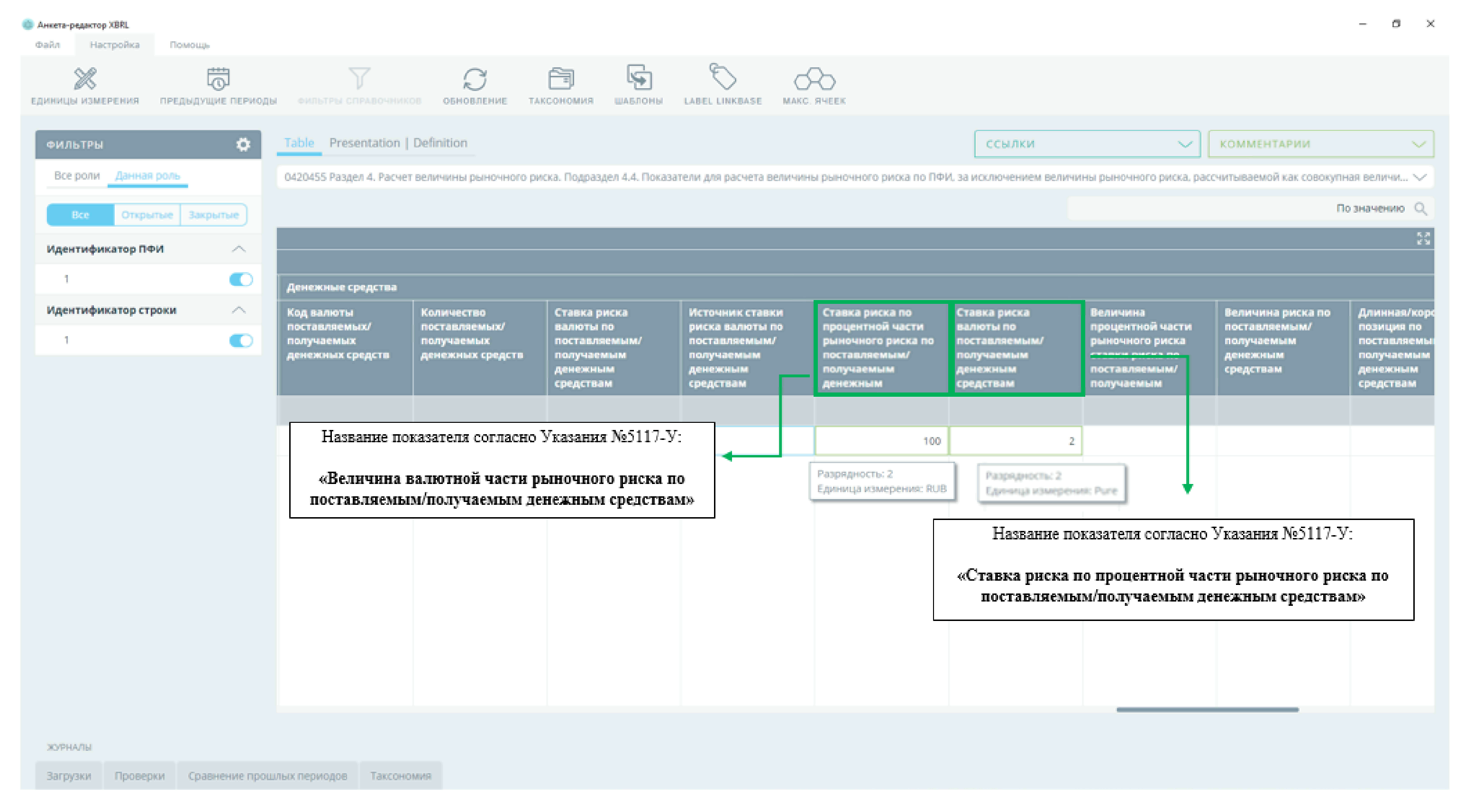Screen dimensions: 1474x812
Task: Click the Загрузки journal button
Action: pos(68,776)
